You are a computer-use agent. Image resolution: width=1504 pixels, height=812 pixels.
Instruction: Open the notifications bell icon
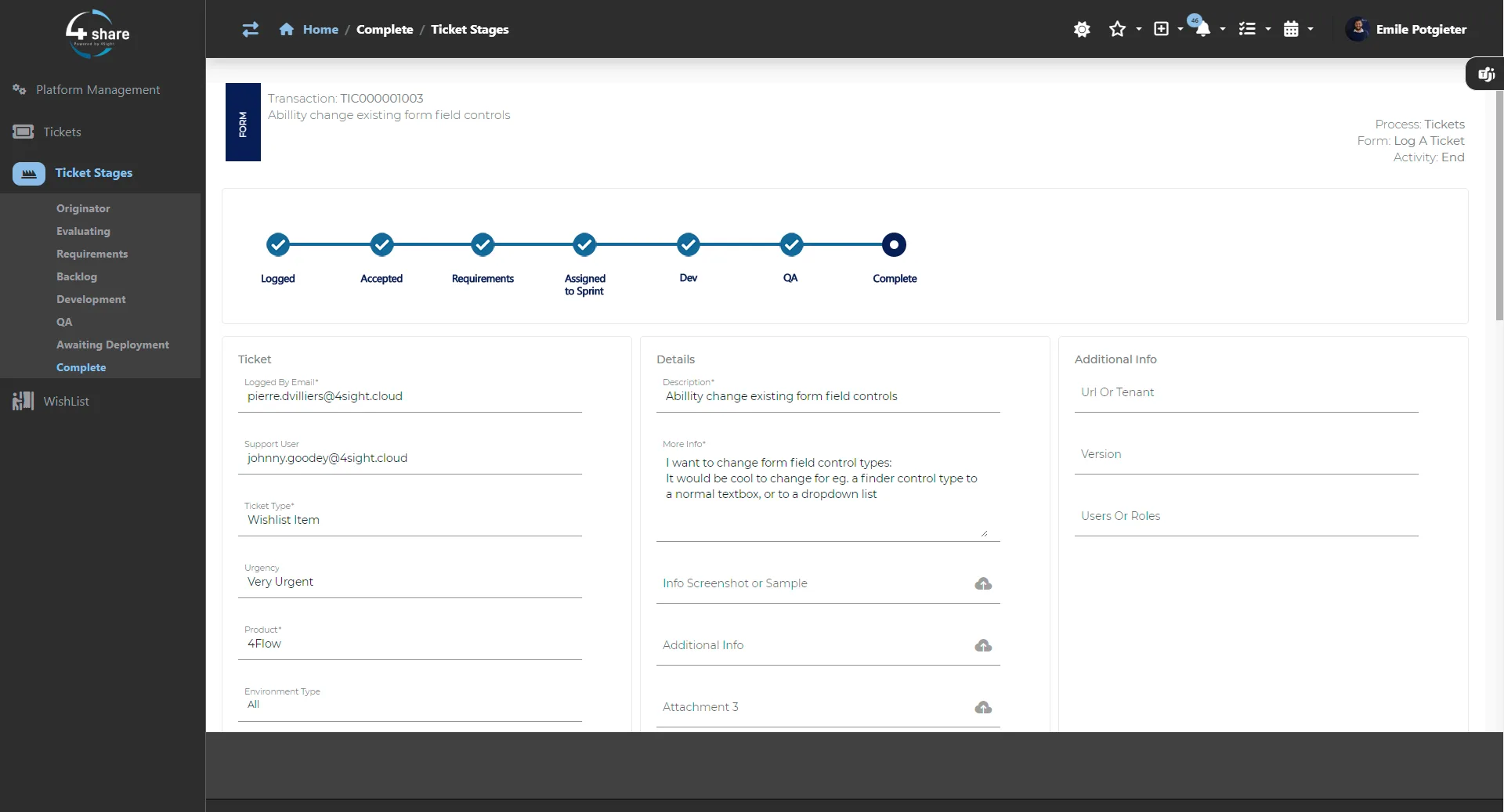(x=1202, y=29)
